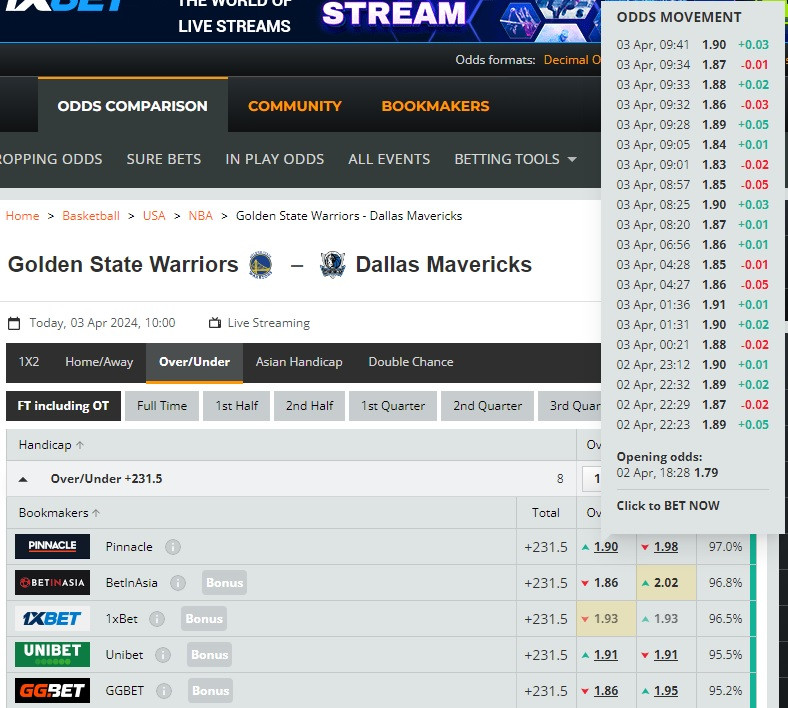Click 1xBet over odds 1.93
Screen dimensions: 788x708
pyautogui.click(x=606, y=619)
